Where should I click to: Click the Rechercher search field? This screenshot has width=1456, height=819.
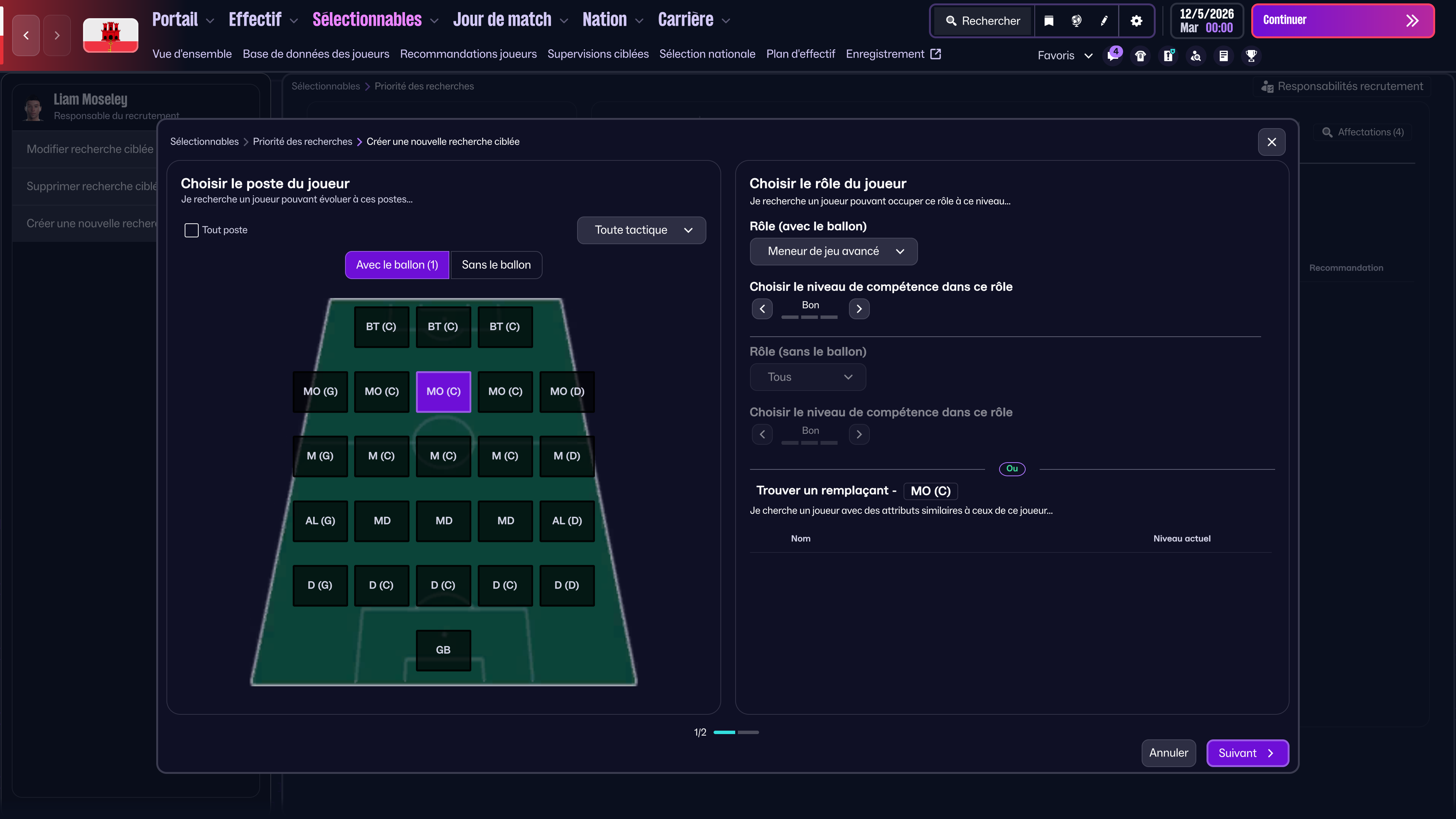(x=983, y=21)
